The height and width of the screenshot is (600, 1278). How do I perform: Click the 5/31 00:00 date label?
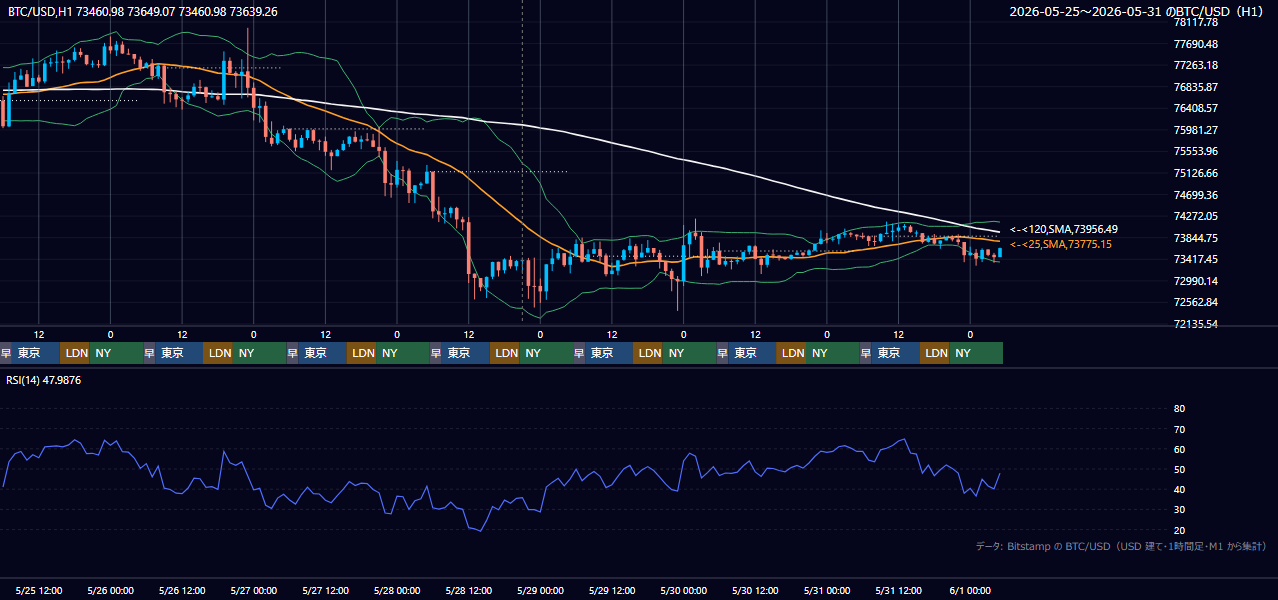[x=827, y=590]
